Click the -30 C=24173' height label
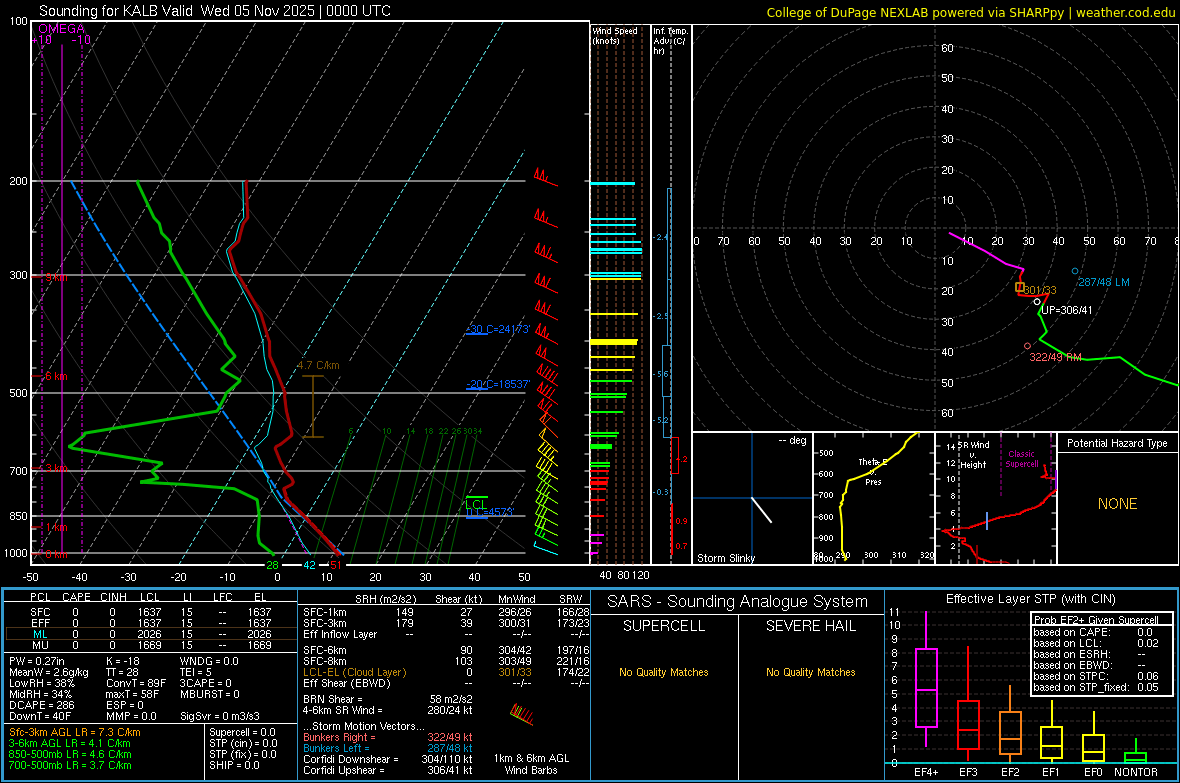 [x=497, y=329]
